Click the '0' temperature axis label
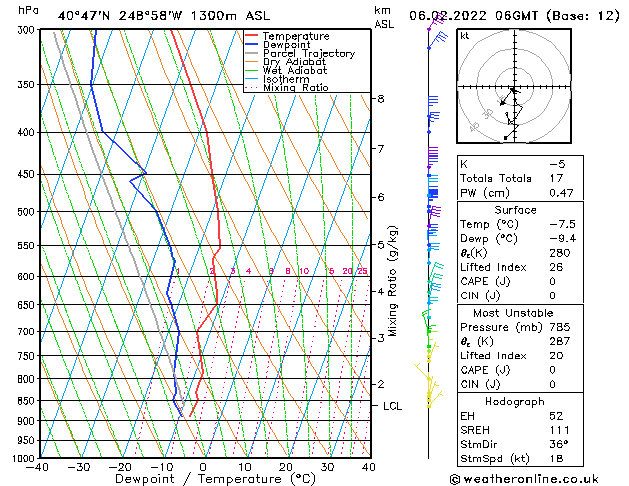629x486 pixels. (203, 467)
